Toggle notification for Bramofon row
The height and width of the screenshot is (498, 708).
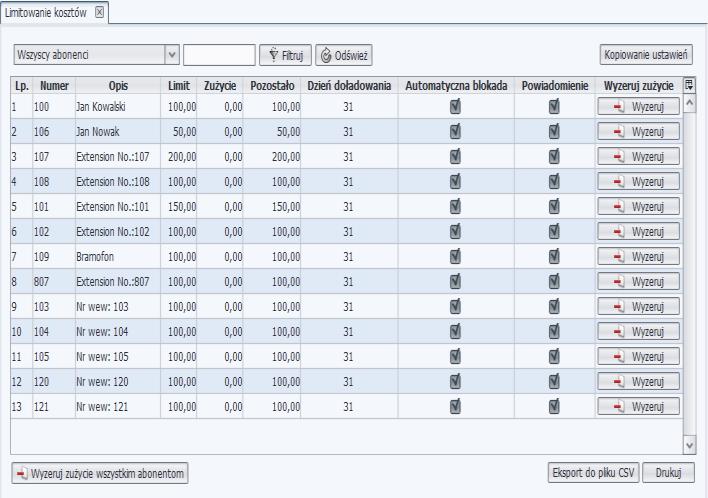click(x=554, y=256)
